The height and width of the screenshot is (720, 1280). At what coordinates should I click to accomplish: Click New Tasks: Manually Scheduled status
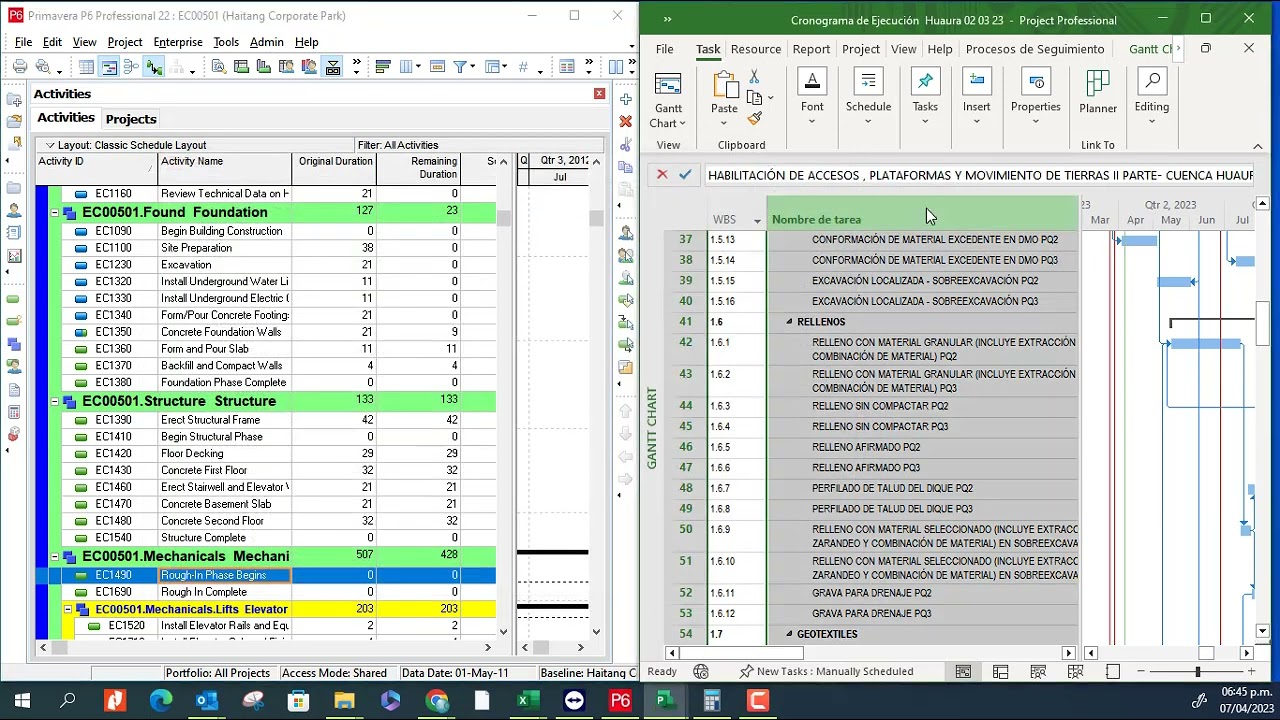coord(826,671)
